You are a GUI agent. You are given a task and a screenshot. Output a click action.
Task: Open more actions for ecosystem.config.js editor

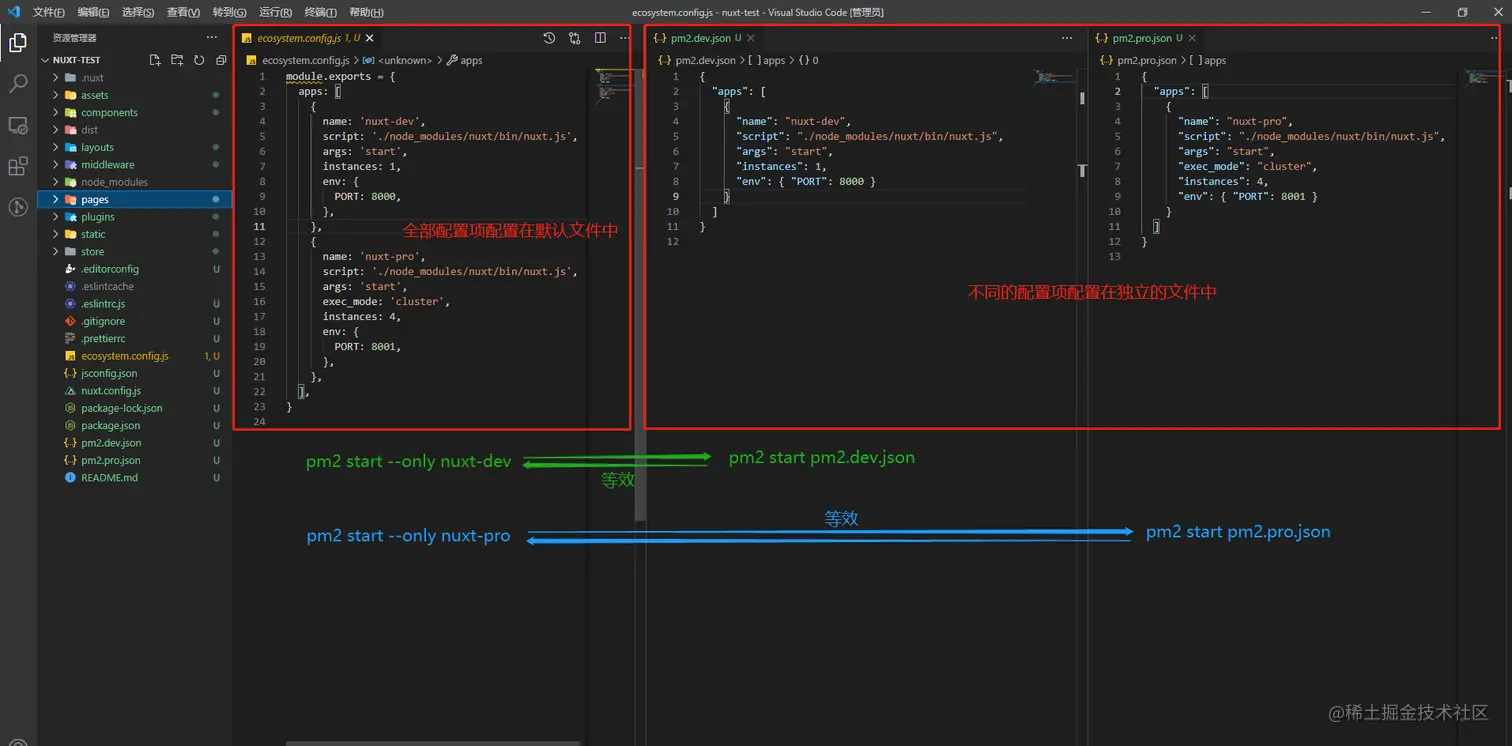pos(624,38)
